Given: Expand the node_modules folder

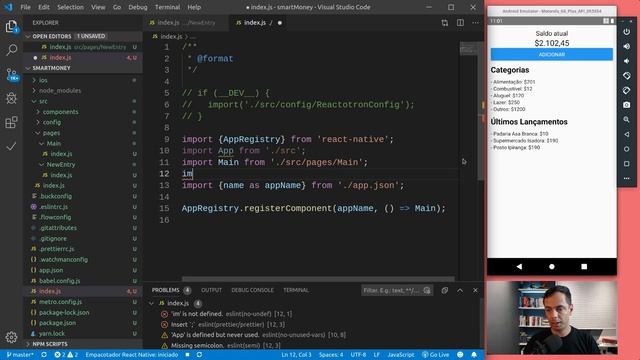Looking at the screenshot, I should point(83,91).
